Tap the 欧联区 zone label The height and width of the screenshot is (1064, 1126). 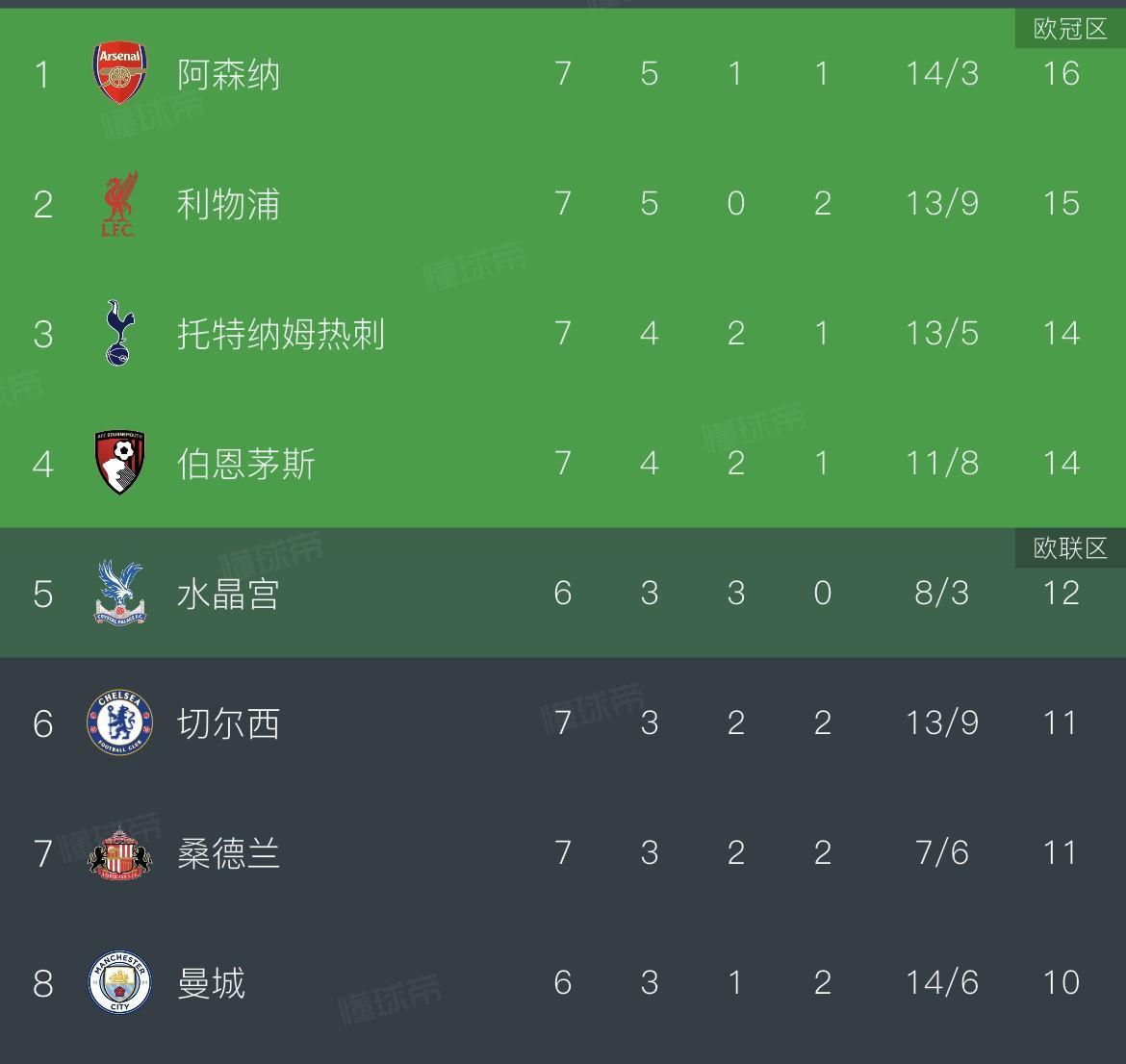point(1070,548)
